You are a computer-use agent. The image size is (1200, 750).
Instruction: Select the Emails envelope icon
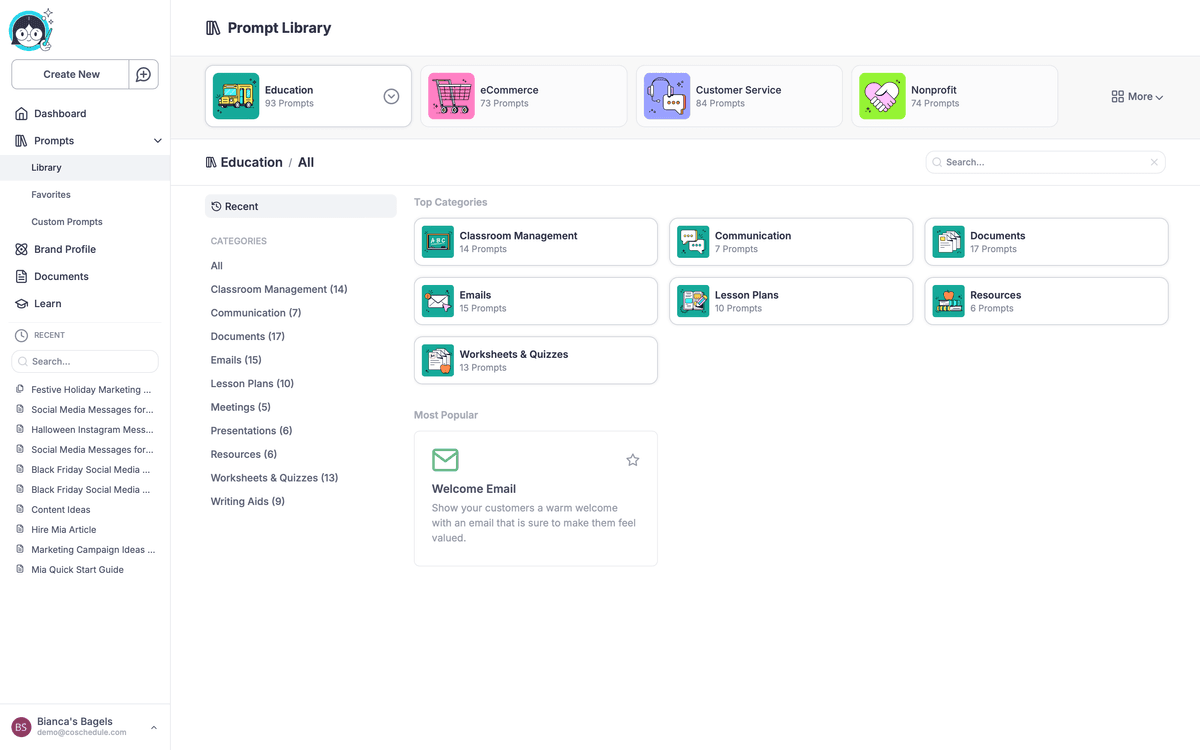pyautogui.click(x=437, y=301)
